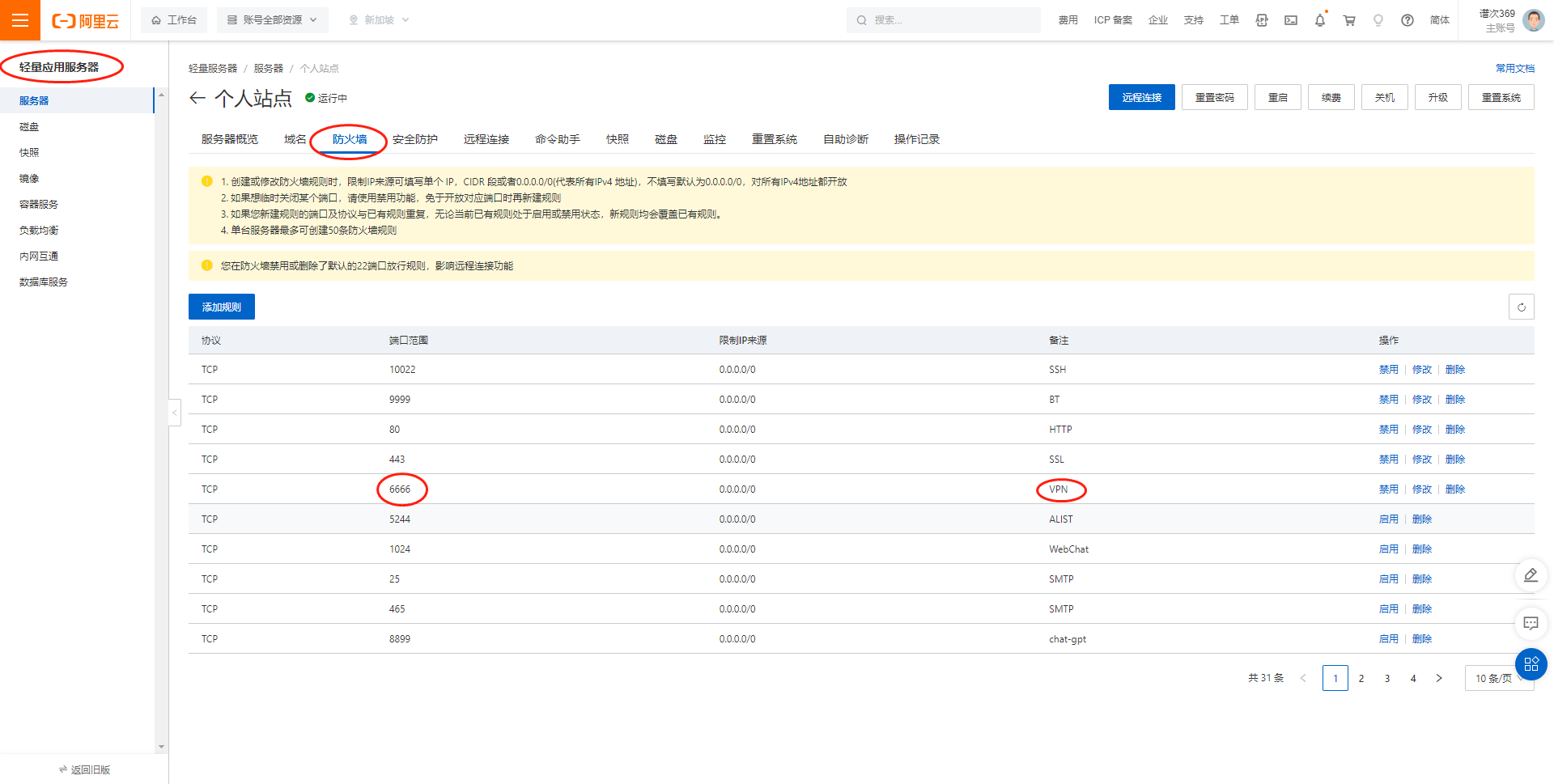
Task: Delete the HTTP 80 rule
Action: (1455, 429)
